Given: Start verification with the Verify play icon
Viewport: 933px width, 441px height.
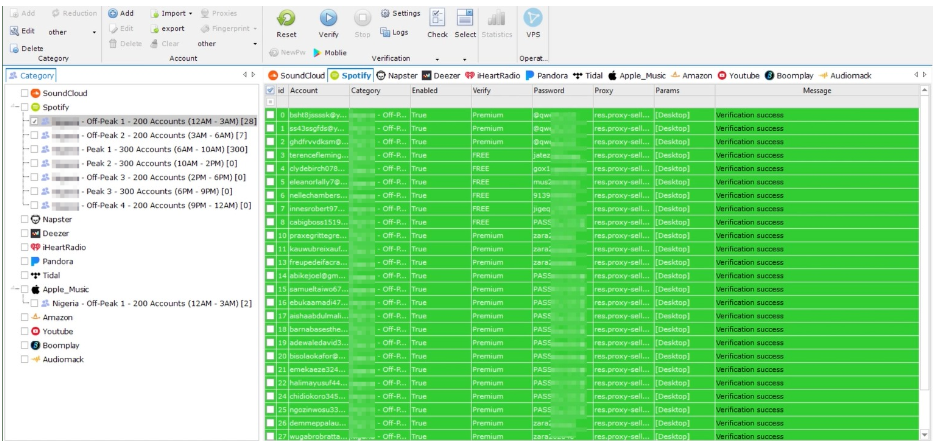Looking at the screenshot, I should coord(328,19).
